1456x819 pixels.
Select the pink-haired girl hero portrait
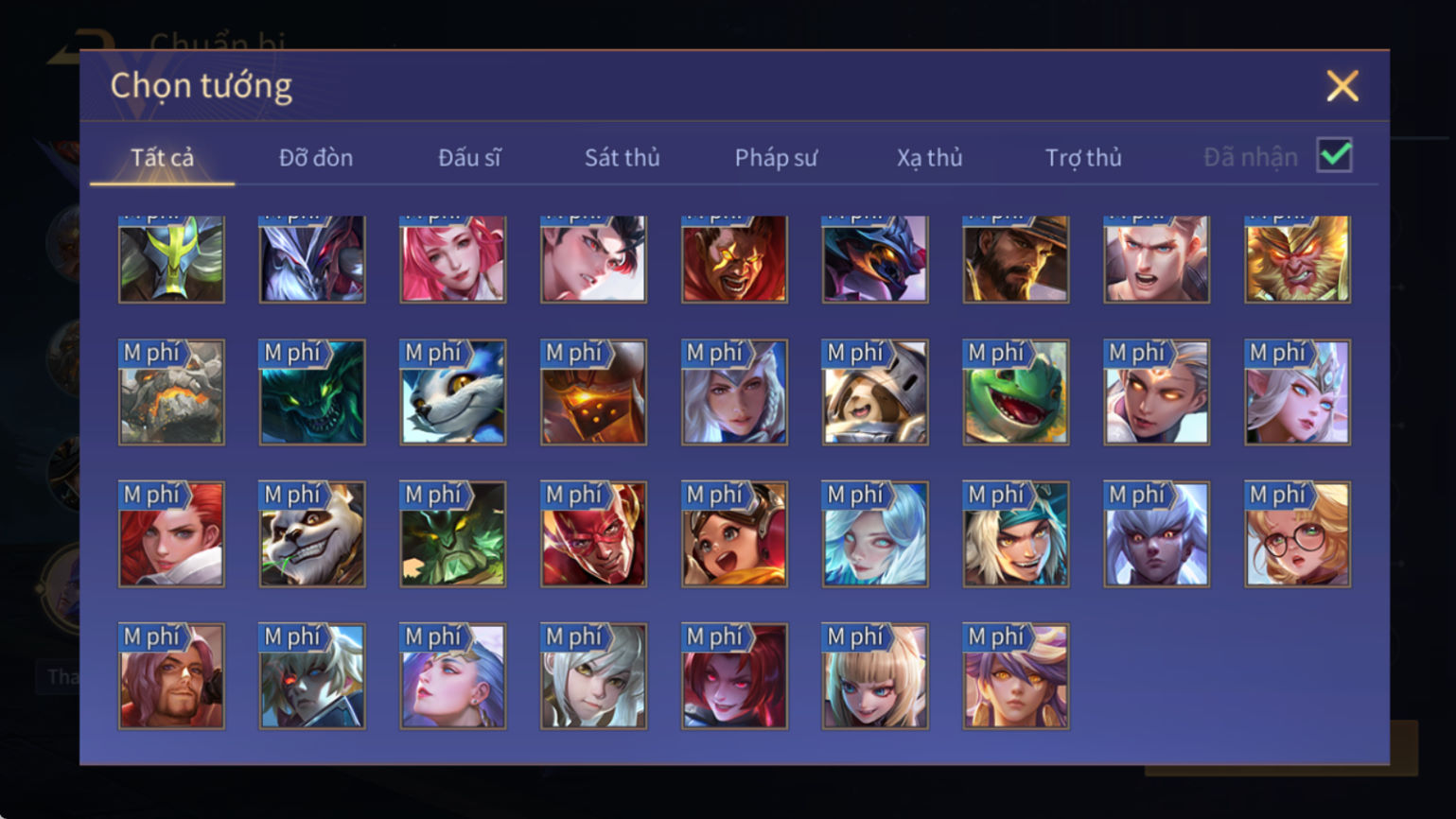click(x=453, y=258)
